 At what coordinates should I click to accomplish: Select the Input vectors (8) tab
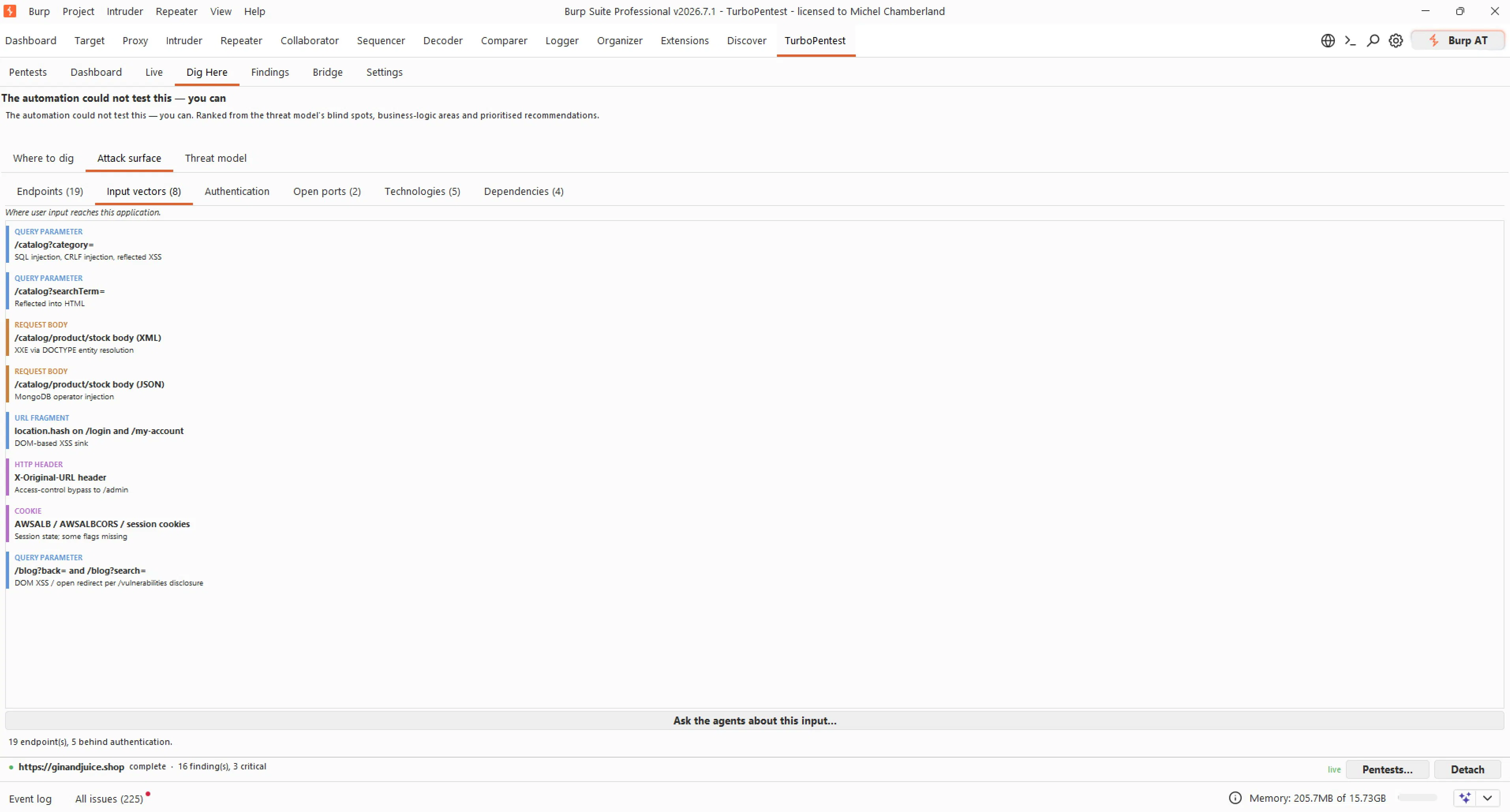tap(144, 191)
